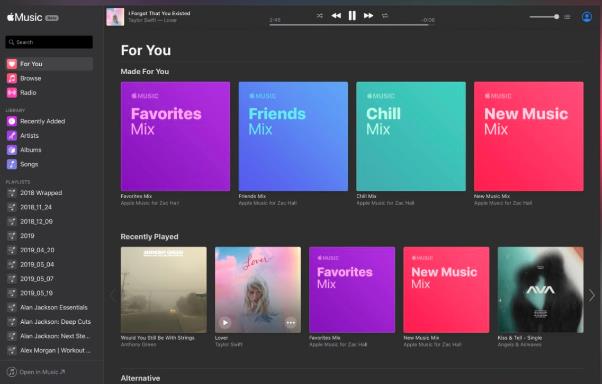Click the icon beside Albums

coord(12,150)
